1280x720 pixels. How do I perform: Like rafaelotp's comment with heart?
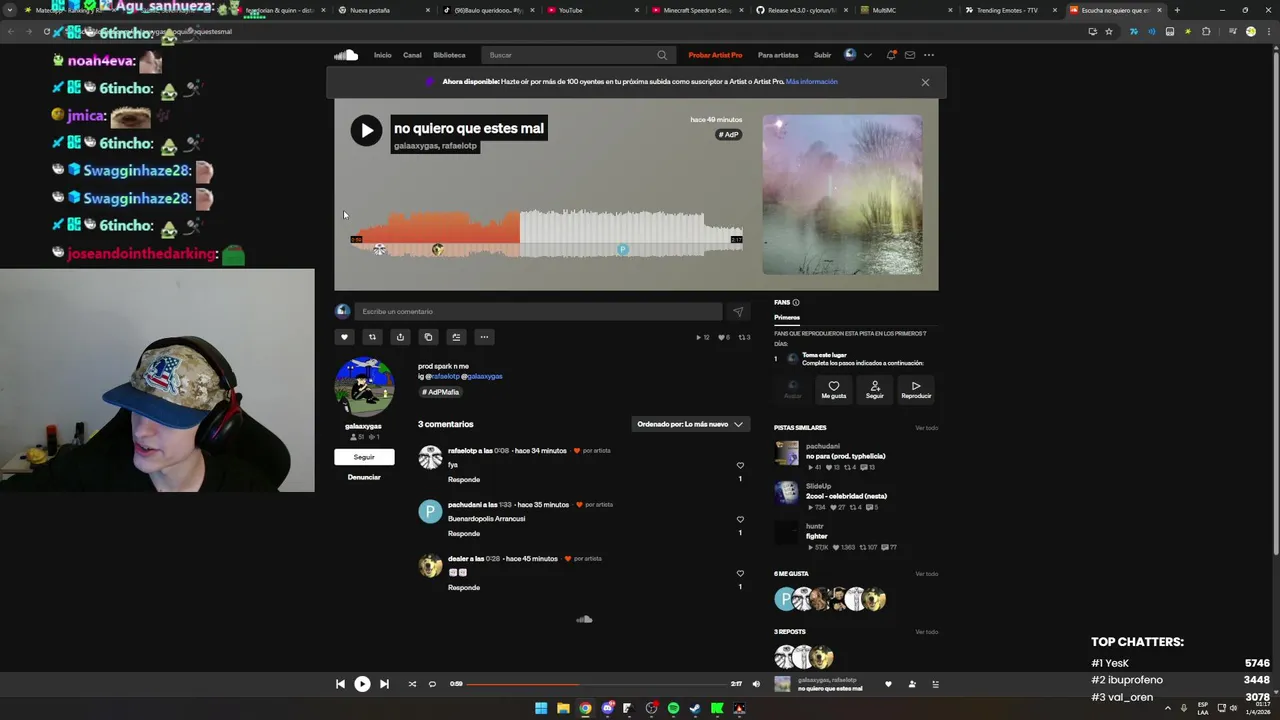(x=740, y=465)
